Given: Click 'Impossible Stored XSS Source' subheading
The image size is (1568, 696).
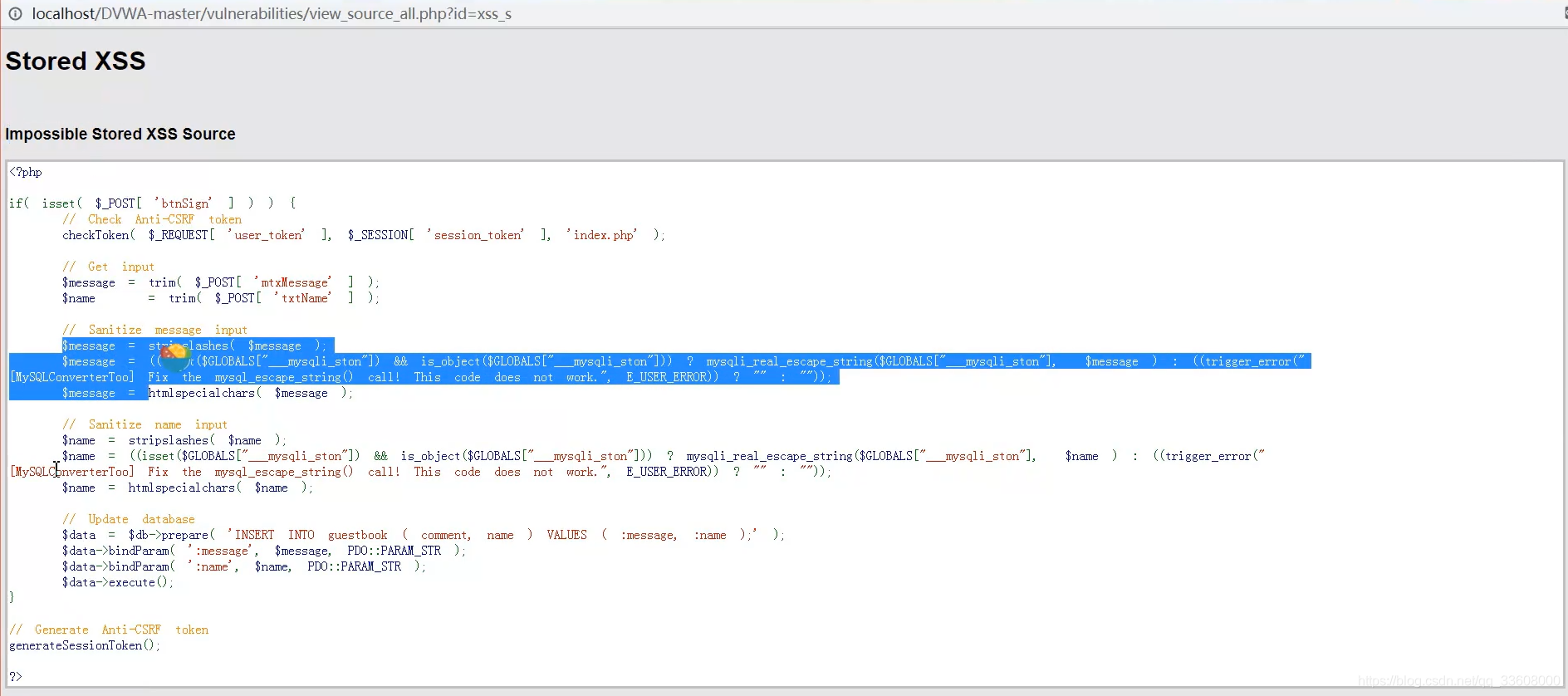Looking at the screenshot, I should click(x=120, y=134).
